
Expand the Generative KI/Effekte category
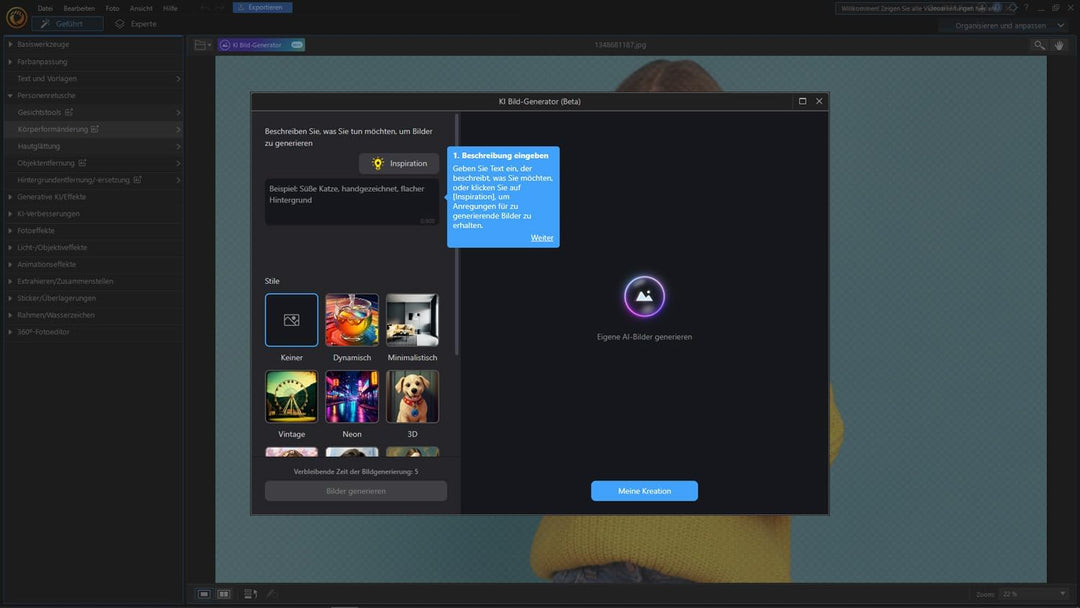point(52,197)
